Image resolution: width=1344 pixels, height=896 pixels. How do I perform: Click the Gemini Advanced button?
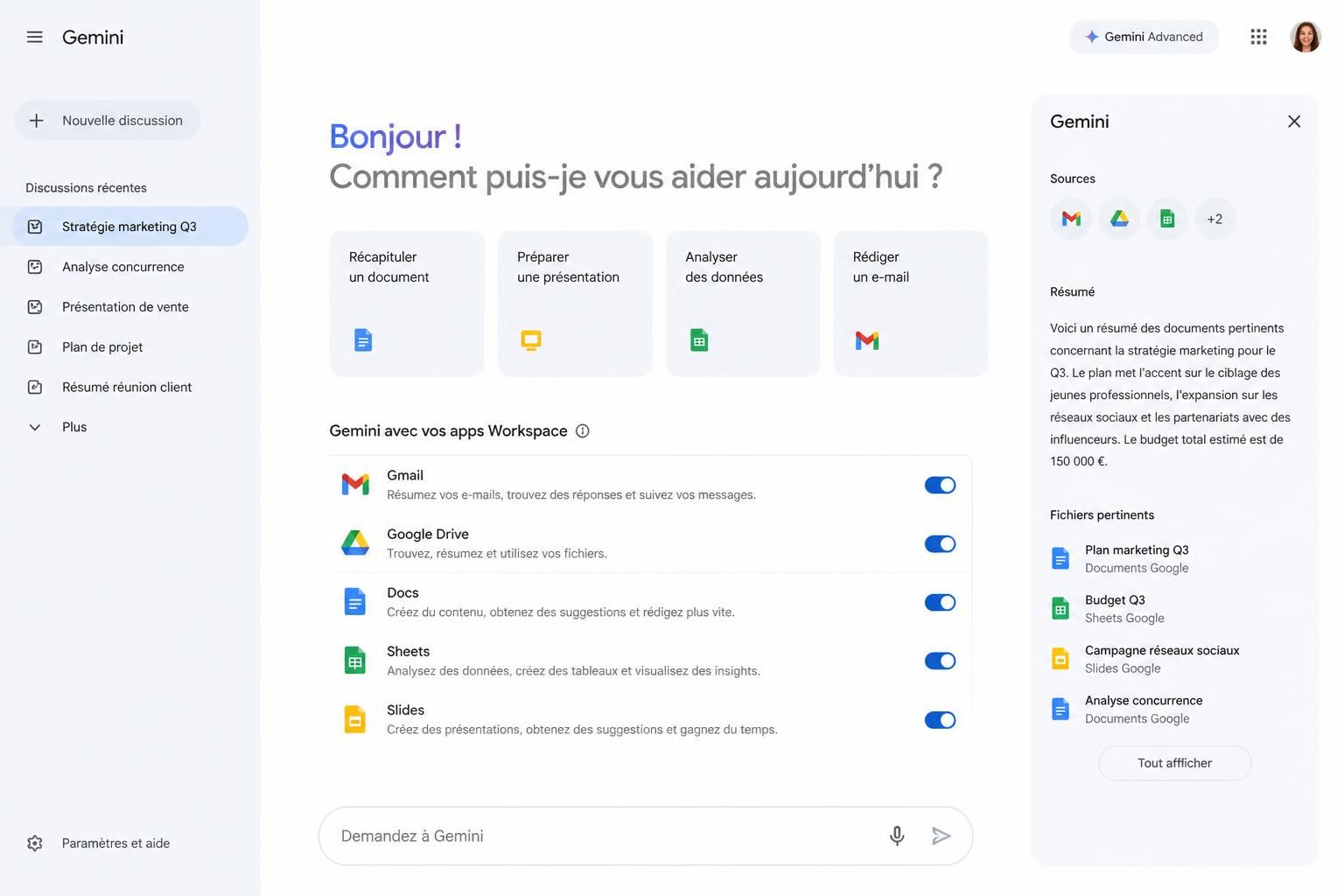[1144, 37]
